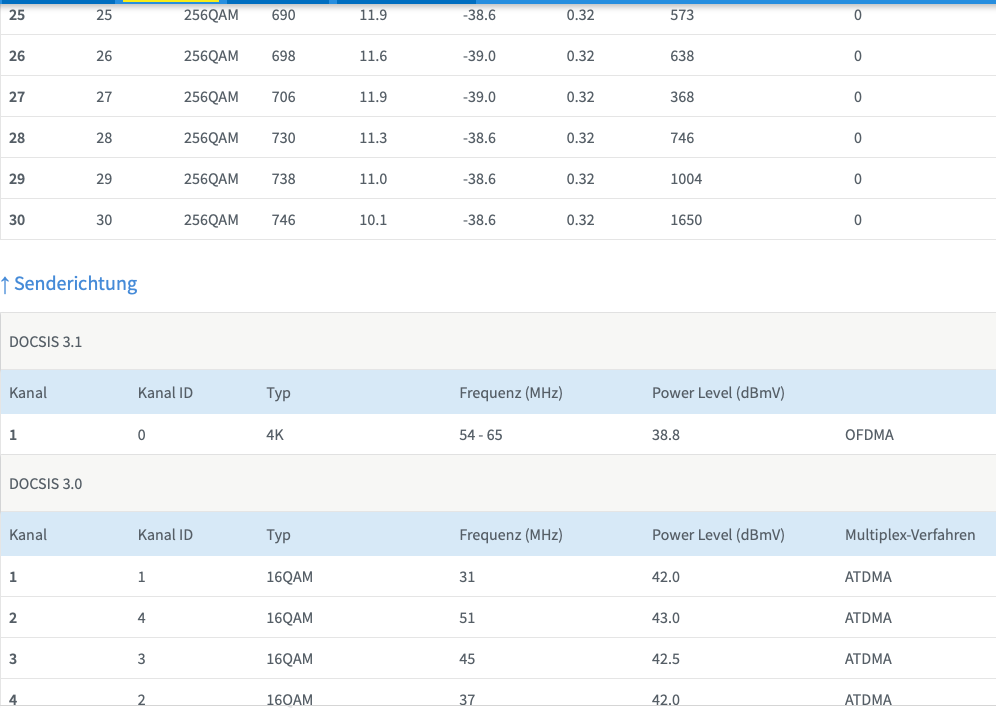Click the 638 value in channel 26 row

[682, 57]
